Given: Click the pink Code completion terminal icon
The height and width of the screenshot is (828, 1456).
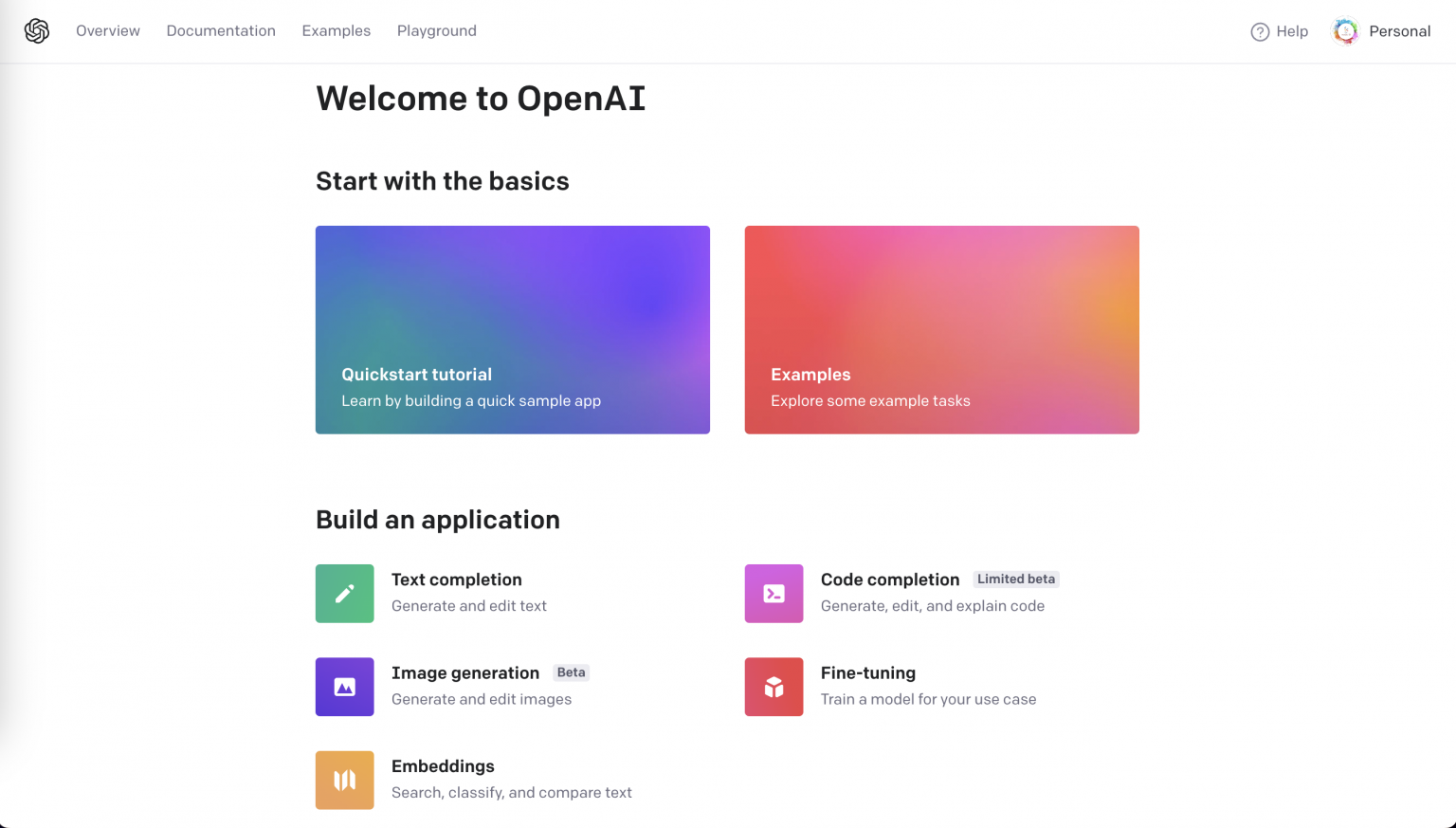Looking at the screenshot, I should 773,594.
